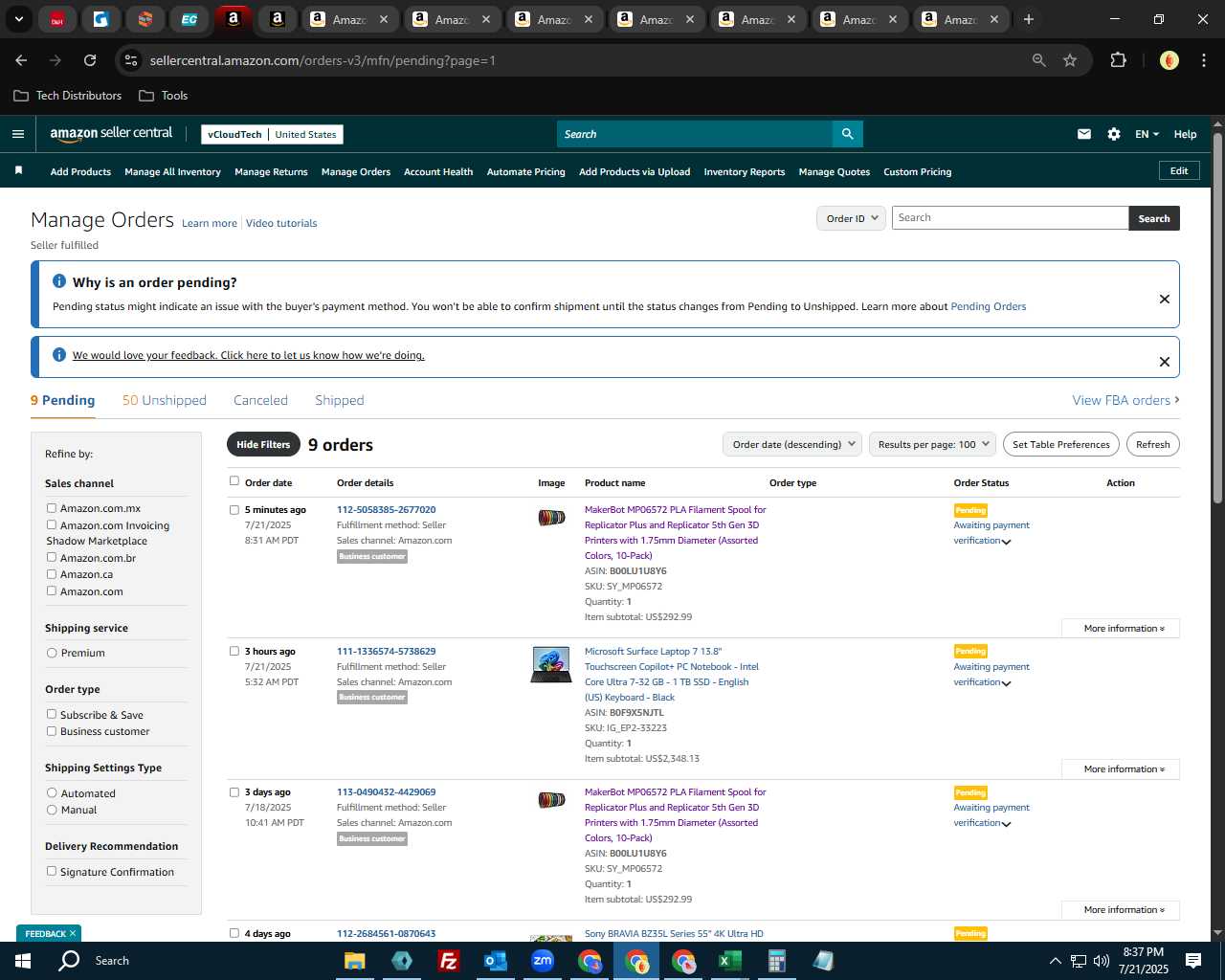Expand More information for order 113-0490432-4429069
Viewport: 1225px width, 980px height.
tap(1121, 910)
